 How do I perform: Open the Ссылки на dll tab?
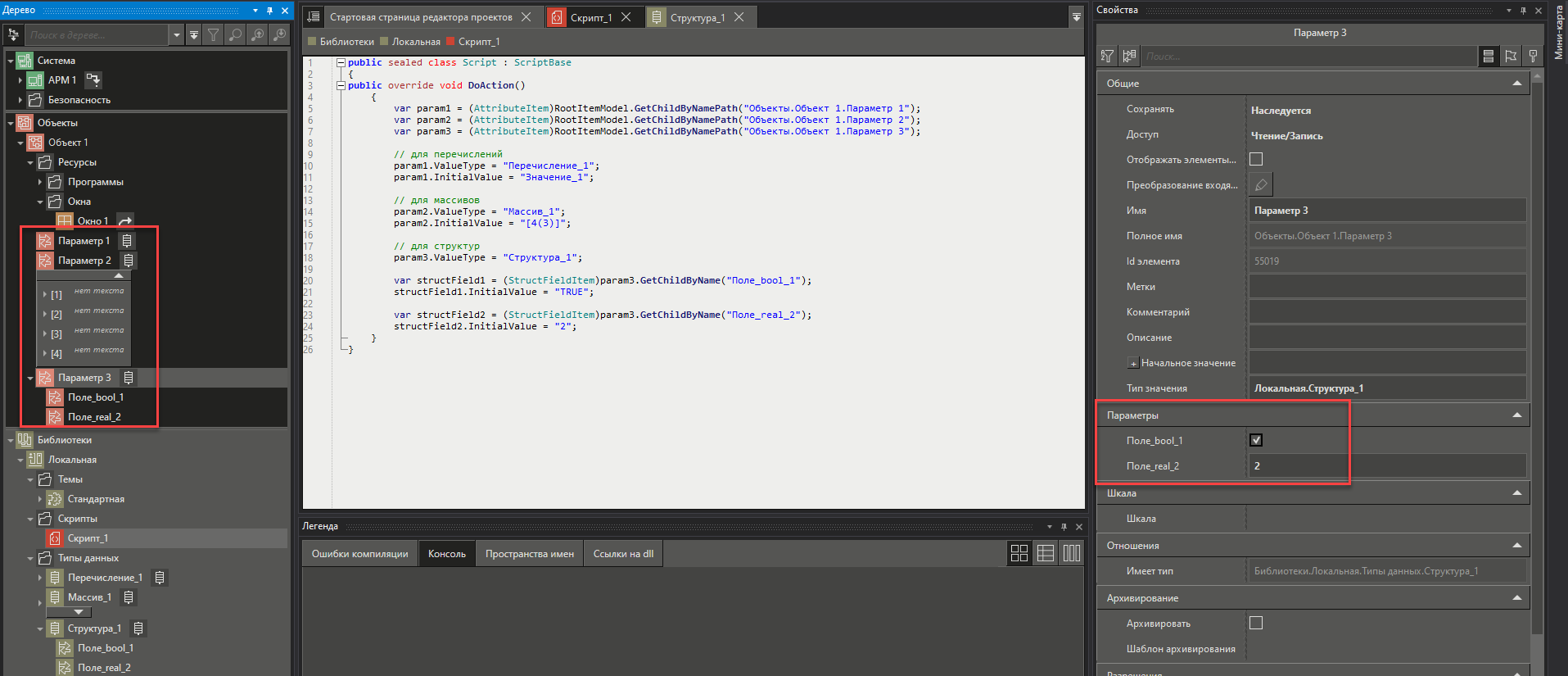click(623, 554)
